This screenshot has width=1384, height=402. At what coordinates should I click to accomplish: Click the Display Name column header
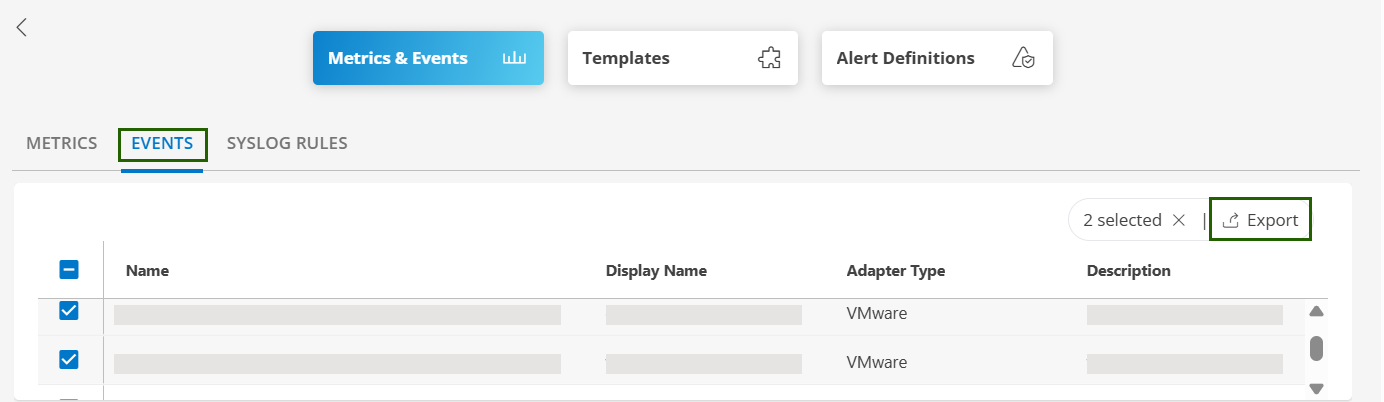pyautogui.click(x=656, y=271)
